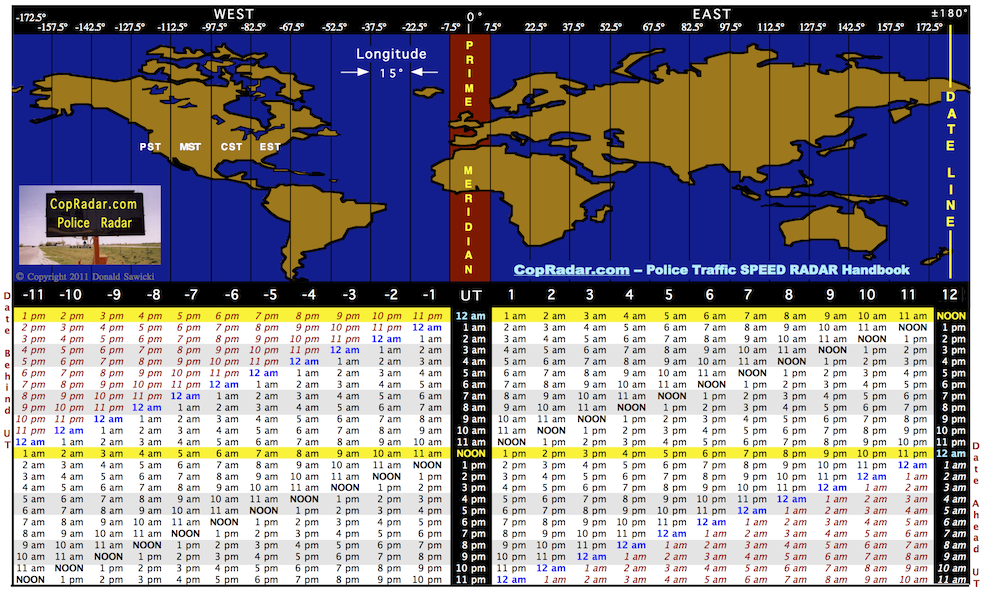Click the blue 12 am in column 1
Screen dimensions: 983x593
(512, 579)
